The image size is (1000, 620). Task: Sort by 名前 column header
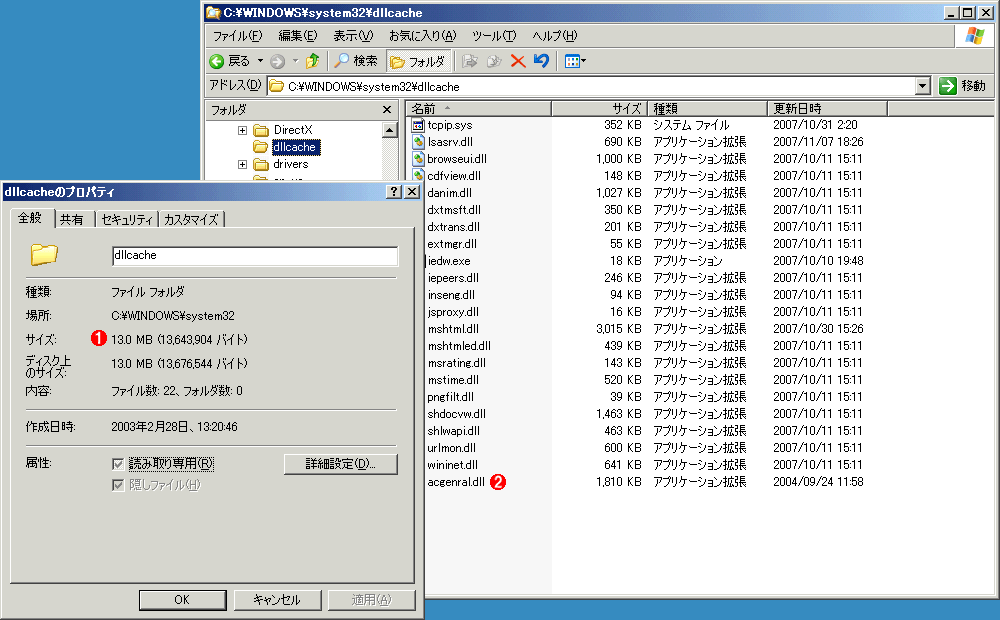point(478,108)
